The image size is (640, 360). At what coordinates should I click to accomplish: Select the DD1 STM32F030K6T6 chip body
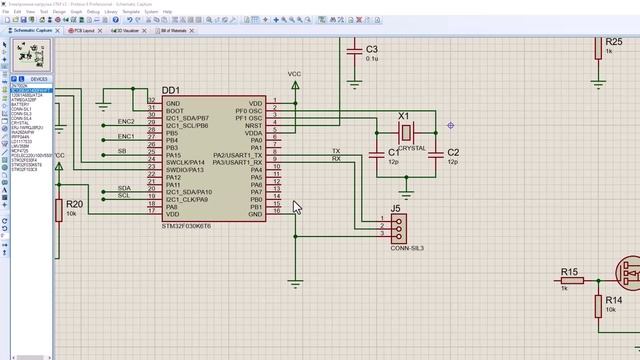214,159
